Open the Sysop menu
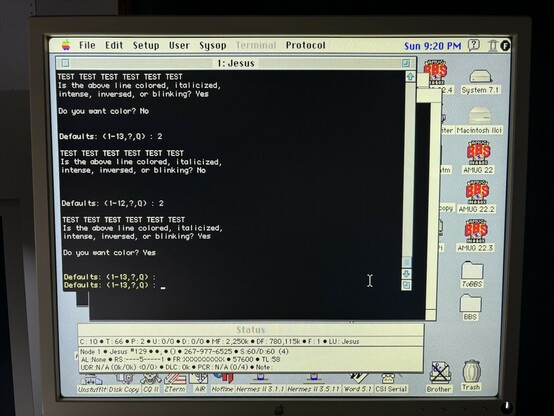Viewport: 554px width, 416px height. pos(213,46)
